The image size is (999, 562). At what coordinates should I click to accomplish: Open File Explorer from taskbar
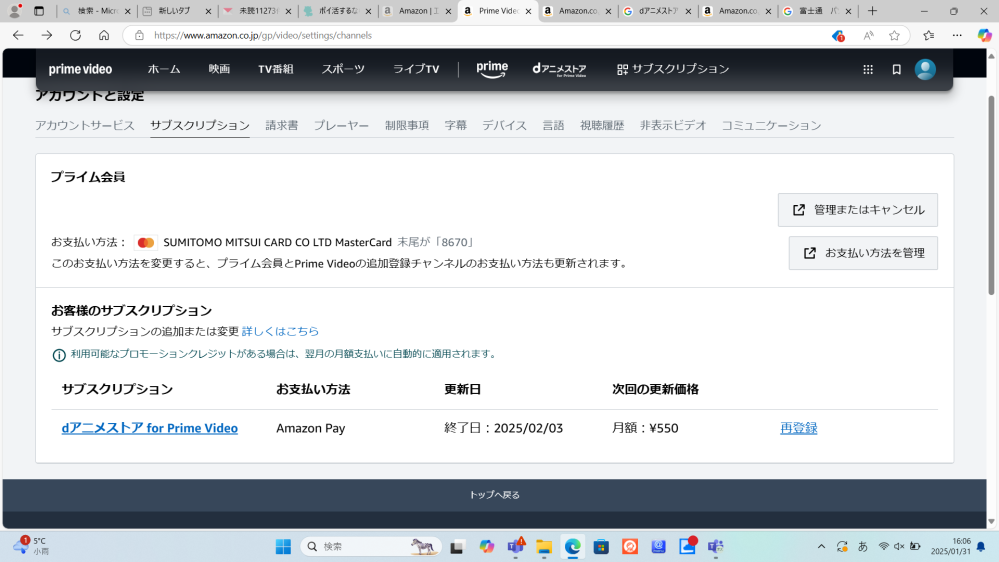543,547
